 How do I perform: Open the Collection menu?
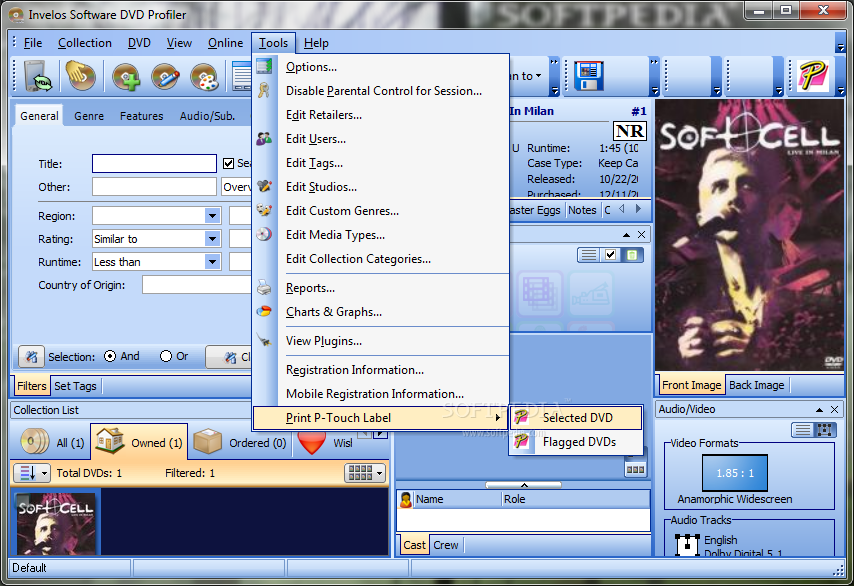pos(84,43)
